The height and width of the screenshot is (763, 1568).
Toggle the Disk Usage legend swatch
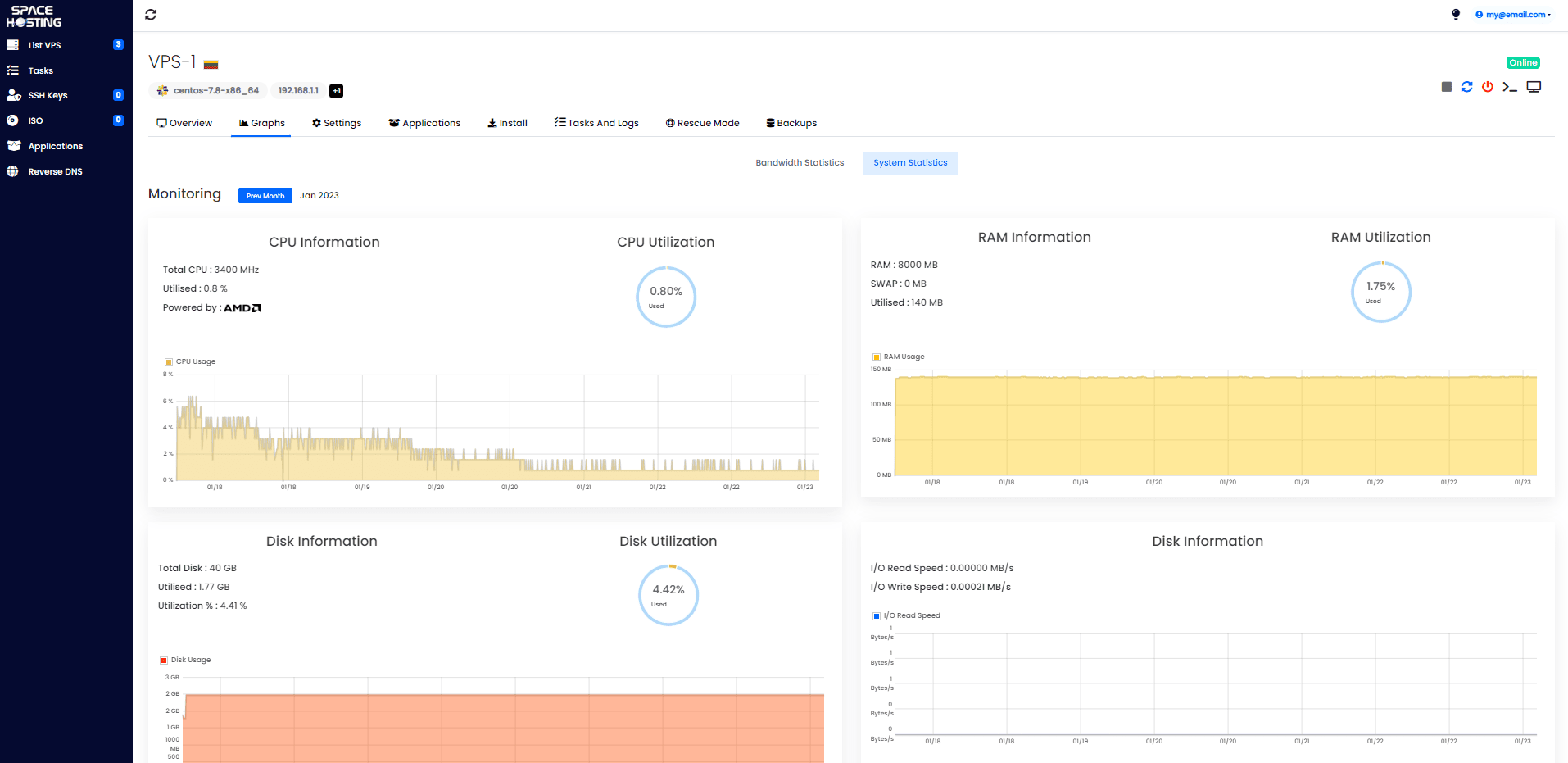(x=164, y=660)
